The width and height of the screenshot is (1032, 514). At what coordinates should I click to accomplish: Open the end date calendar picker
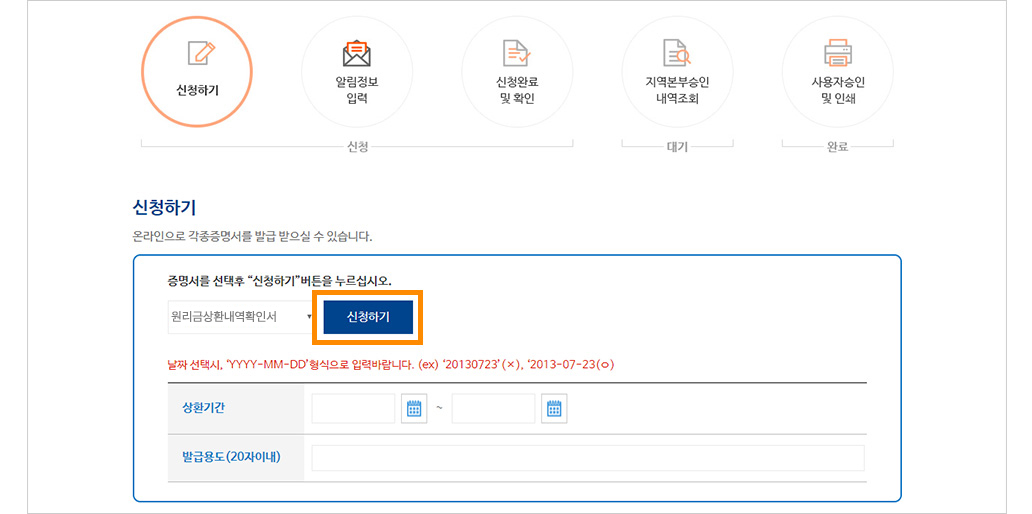pyautogui.click(x=554, y=409)
